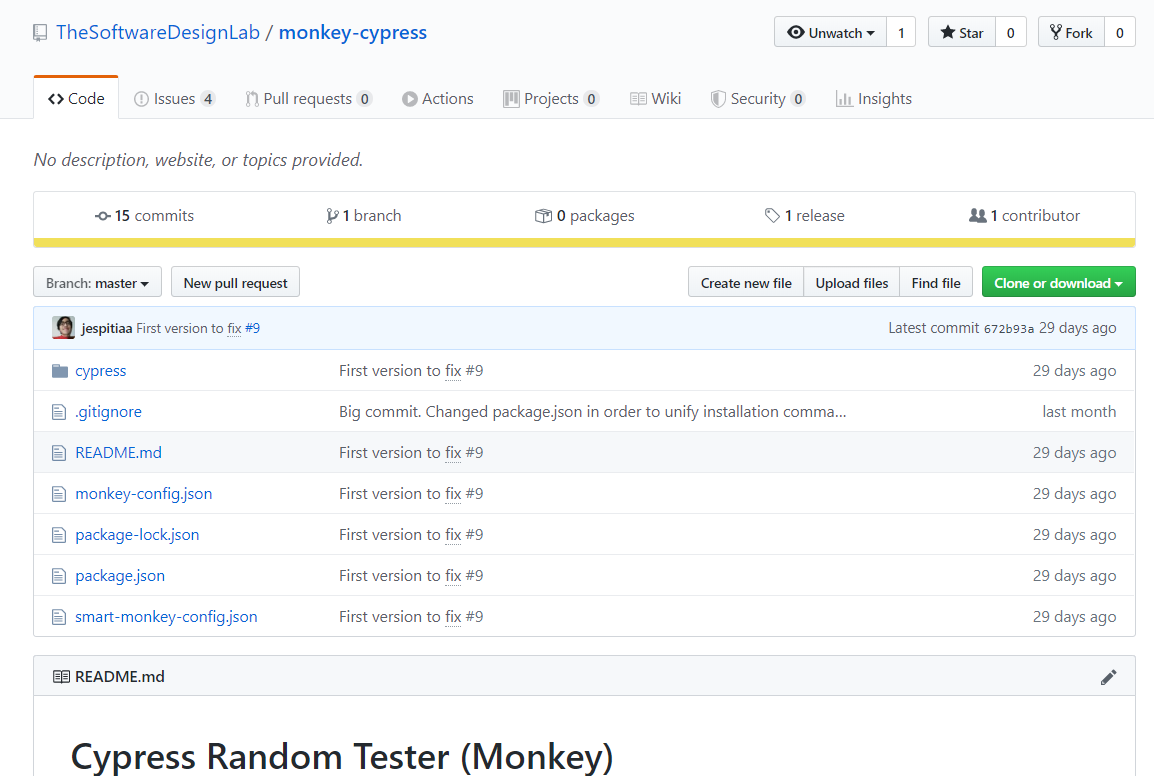This screenshot has height=776, width=1154.
Task: View the 1 release link
Action: pyautogui.click(x=804, y=216)
